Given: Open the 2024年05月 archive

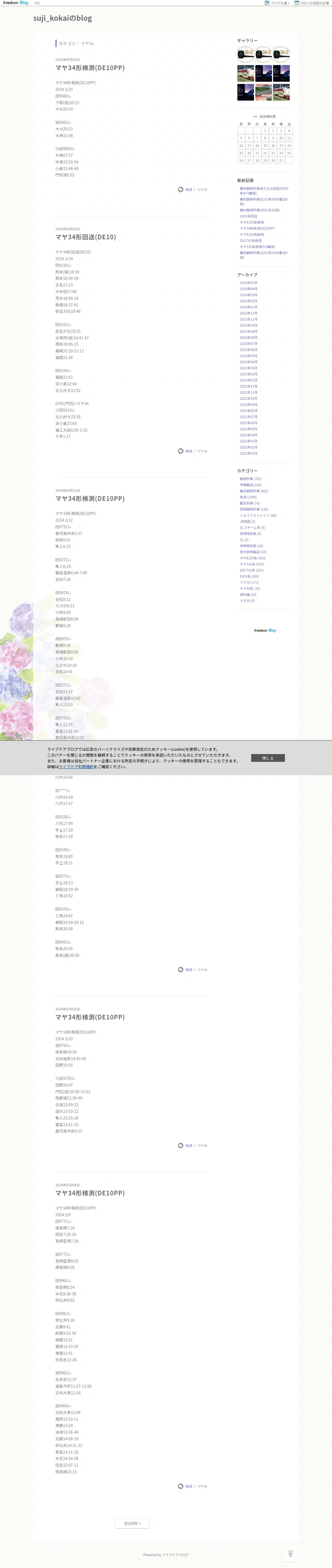Looking at the screenshot, I should [248, 283].
